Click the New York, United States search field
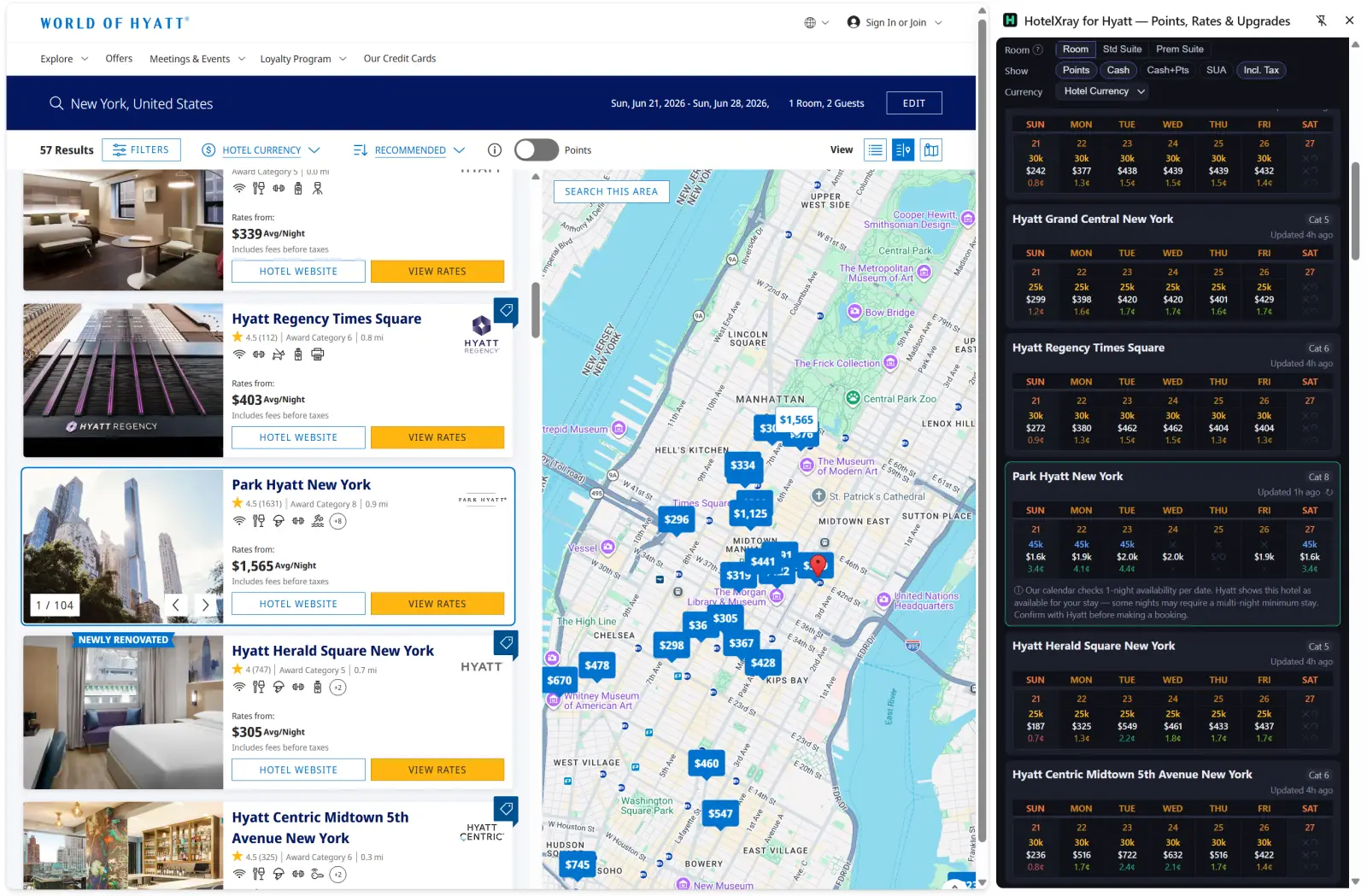Viewport: 1367px width, 896px height. click(142, 103)
